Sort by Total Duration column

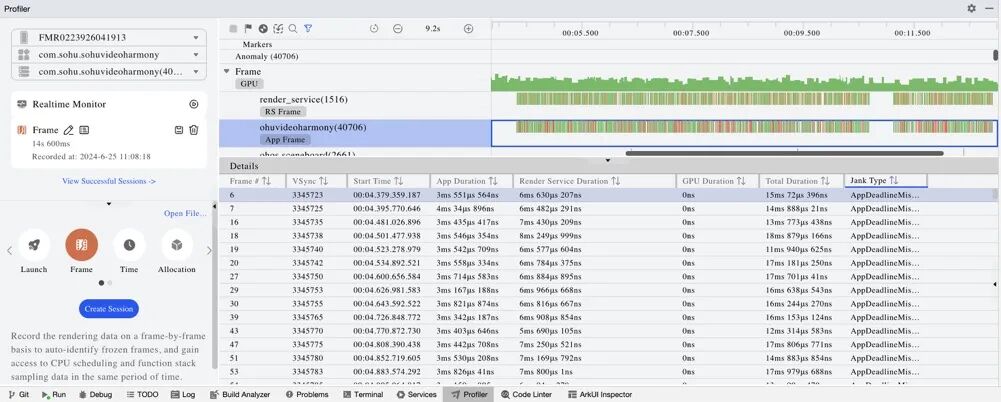[x=825, y=181]
